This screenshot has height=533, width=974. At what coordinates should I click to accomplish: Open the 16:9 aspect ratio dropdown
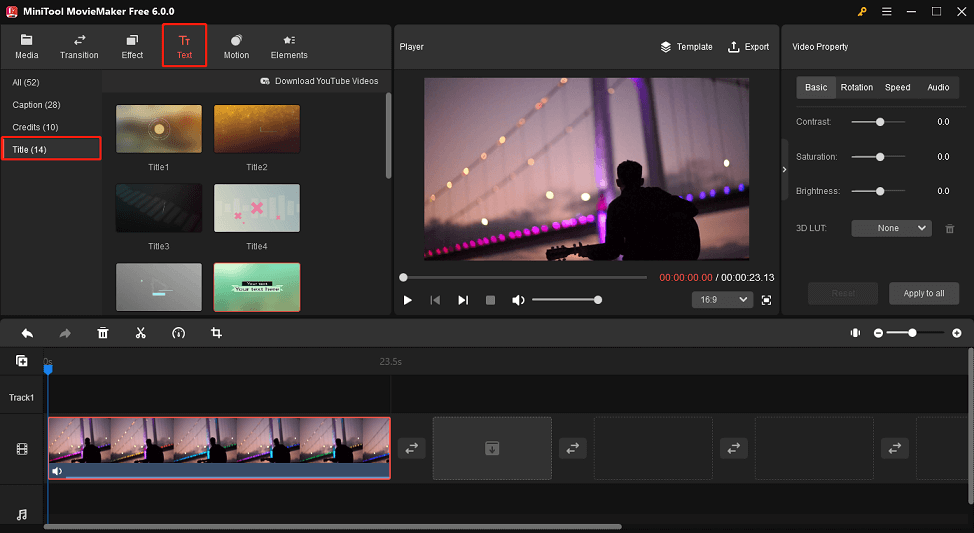point(722,300)
